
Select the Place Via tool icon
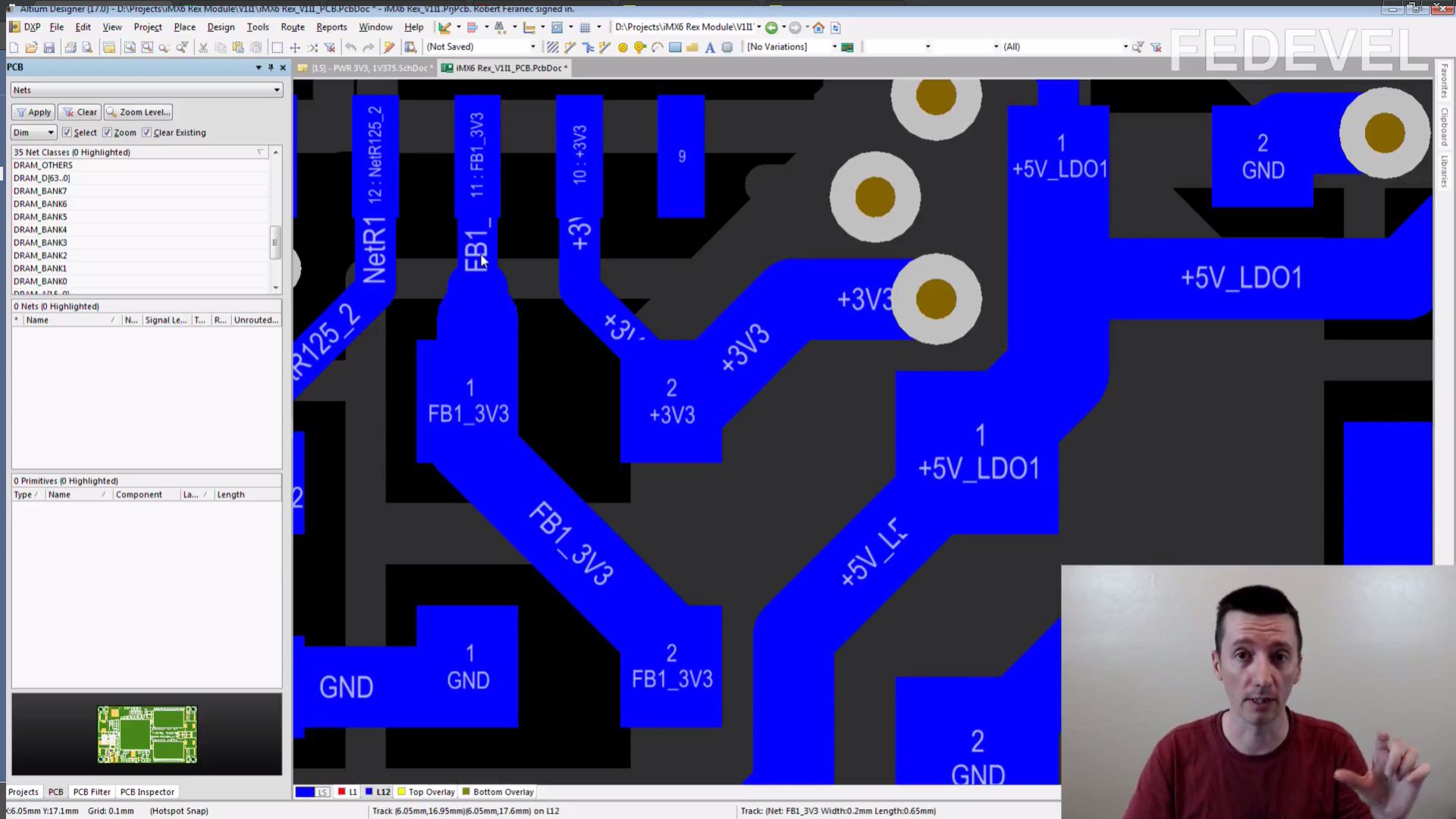pyautogui.click(x=640, y=48)
